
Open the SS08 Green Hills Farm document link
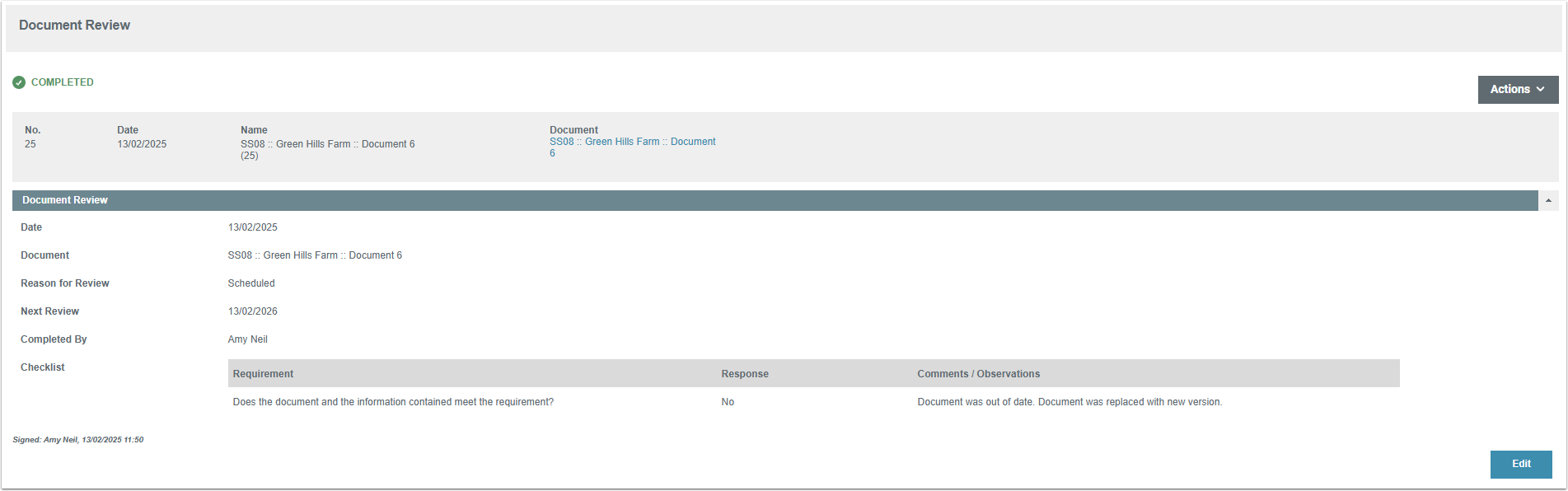click(x=631, y=143)
